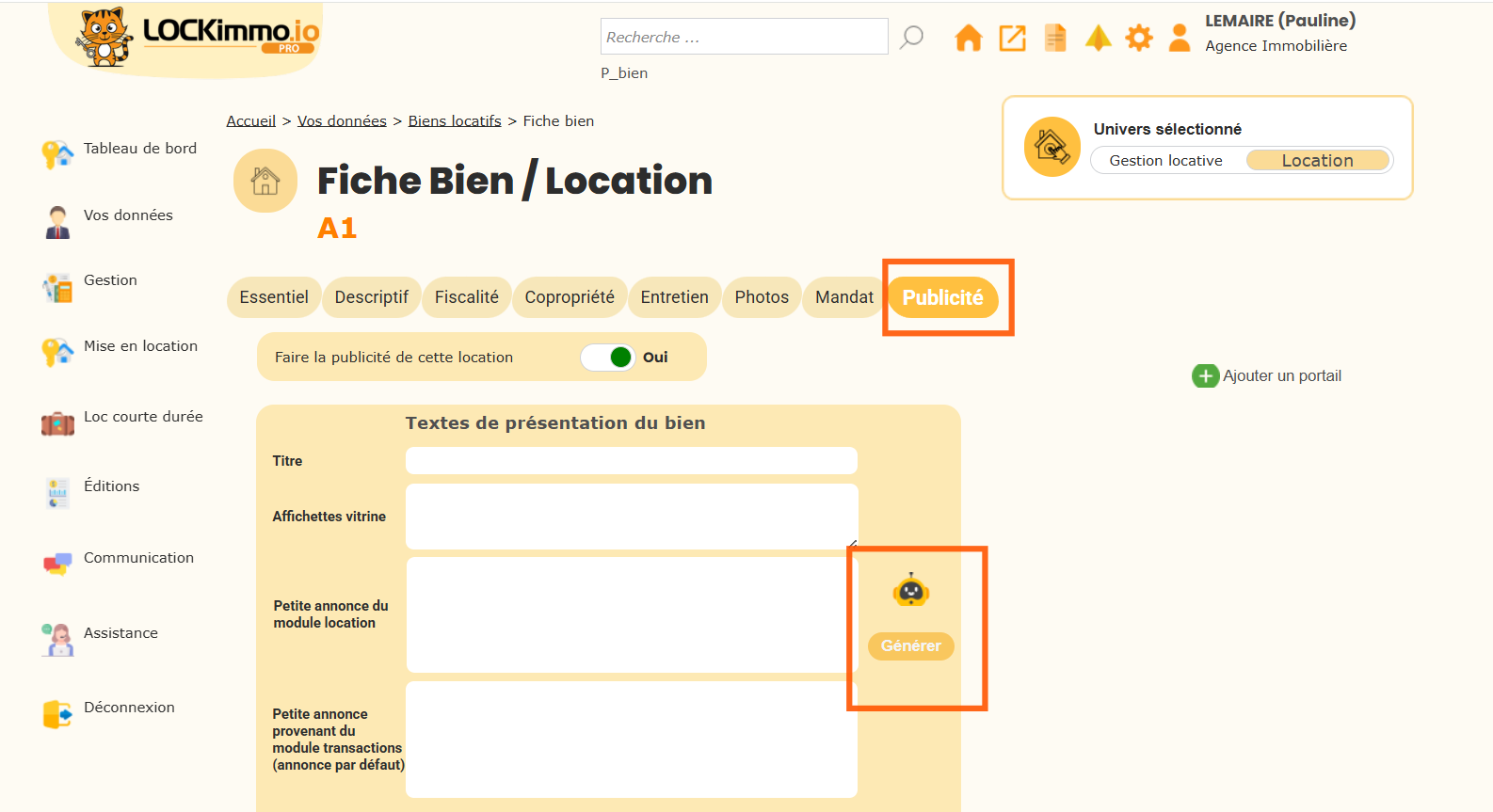The image size is (1493, 812).
Task: Click into the Titre text field
Action: coord(631,461)
